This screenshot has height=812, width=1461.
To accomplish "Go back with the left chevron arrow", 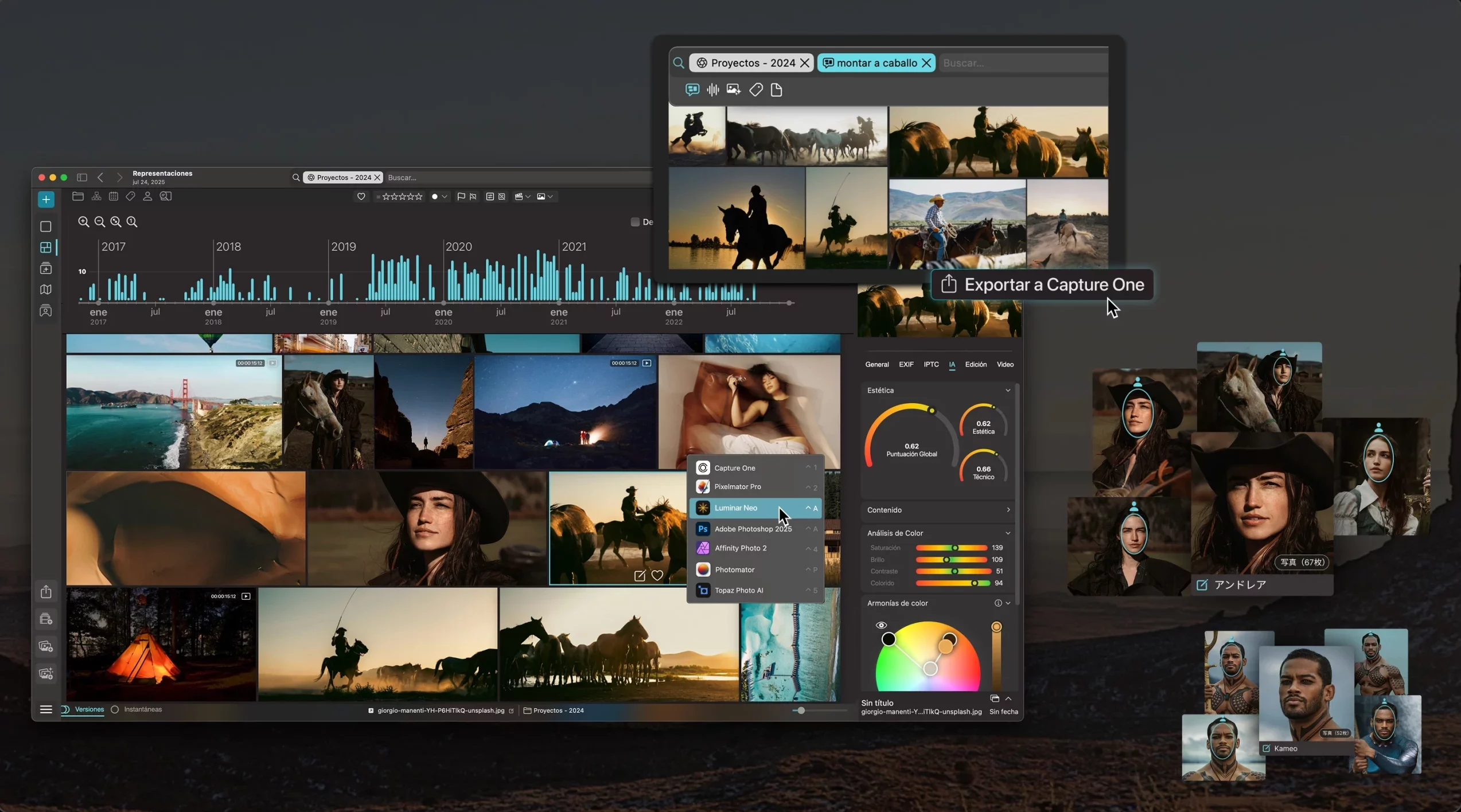I will pyautogui.click(x=100, y=177).
